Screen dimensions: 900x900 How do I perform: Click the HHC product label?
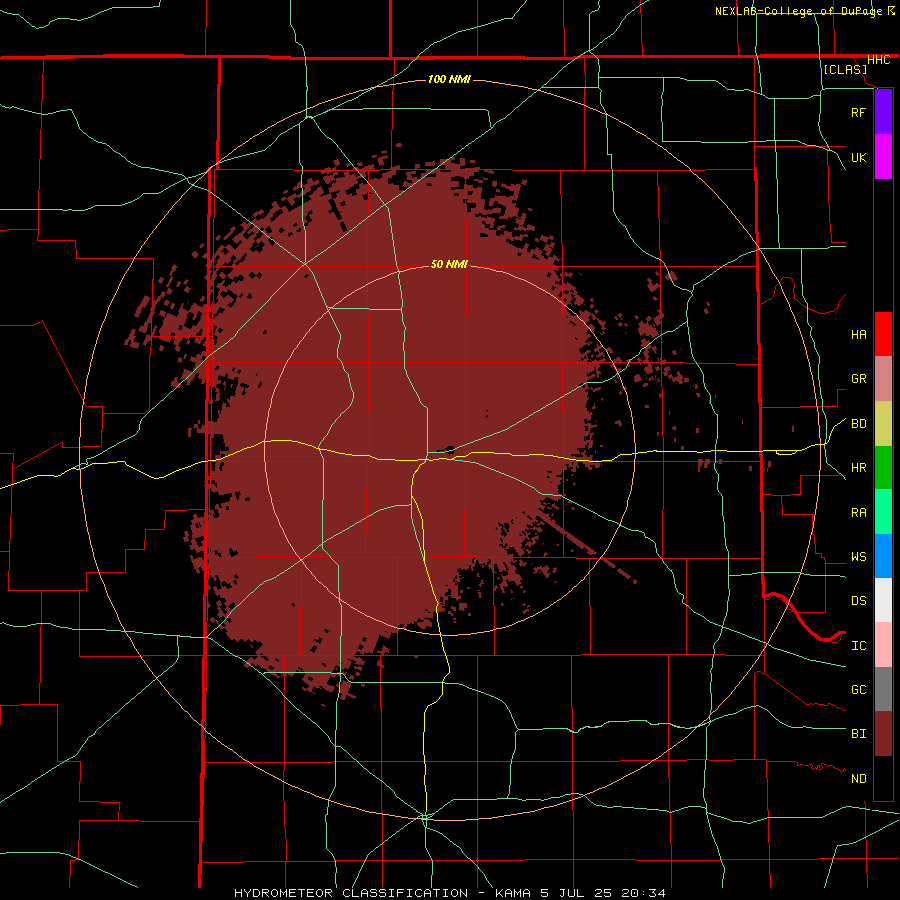(878, 60)
